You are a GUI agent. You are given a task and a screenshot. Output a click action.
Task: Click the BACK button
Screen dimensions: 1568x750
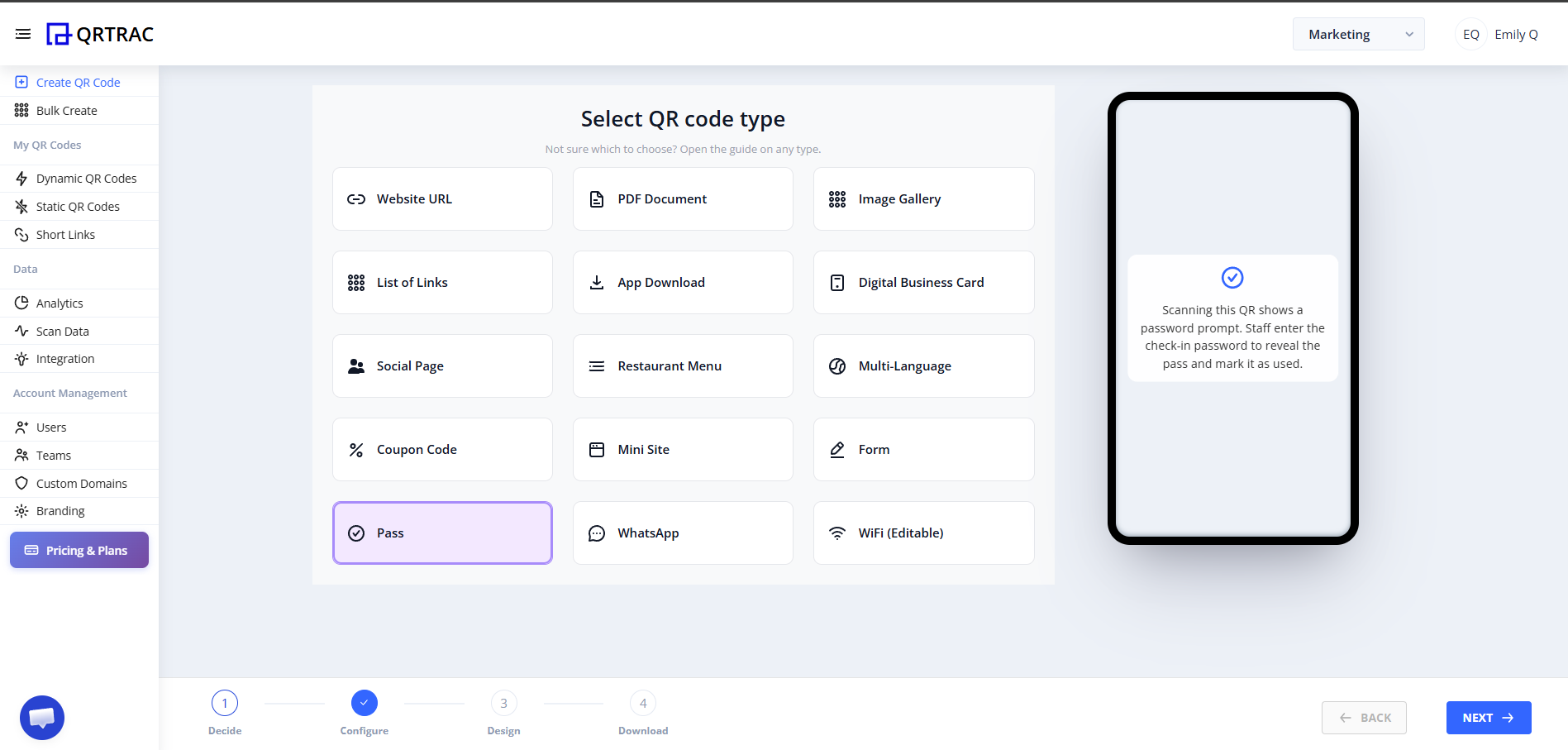point(1364,718)
